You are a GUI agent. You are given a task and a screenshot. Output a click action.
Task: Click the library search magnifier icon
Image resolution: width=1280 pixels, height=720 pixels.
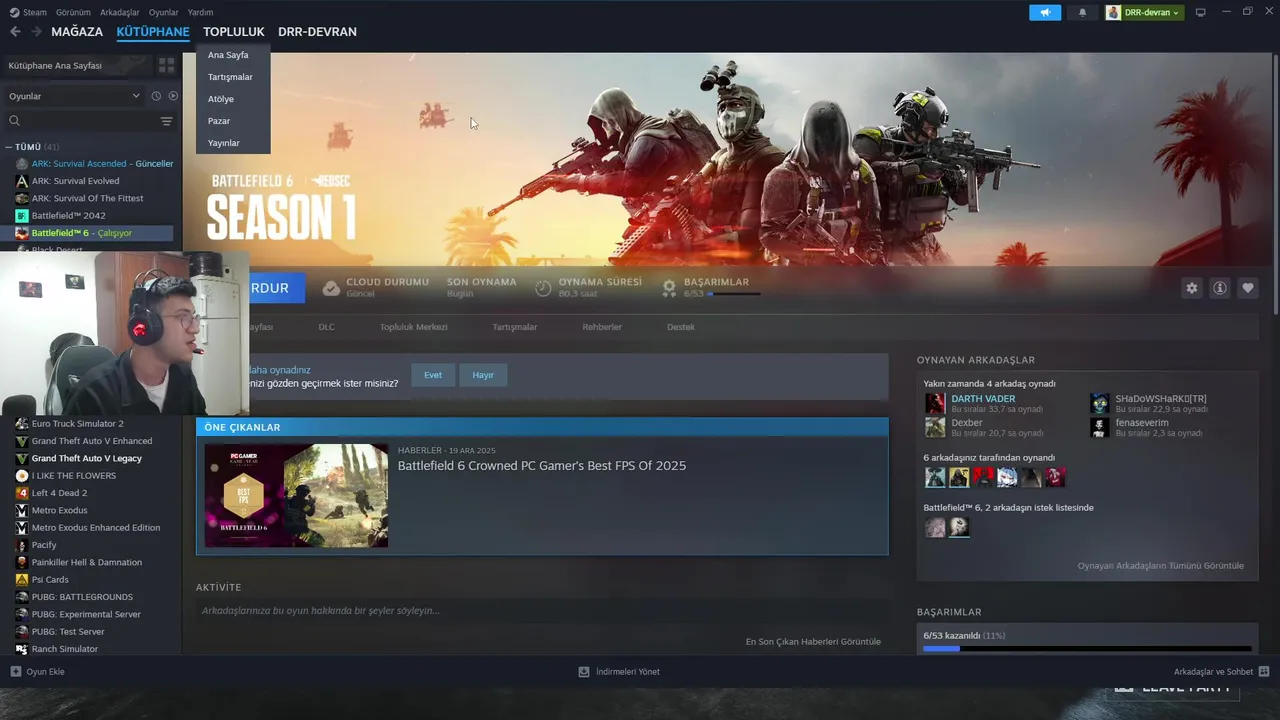click(14, 121)
